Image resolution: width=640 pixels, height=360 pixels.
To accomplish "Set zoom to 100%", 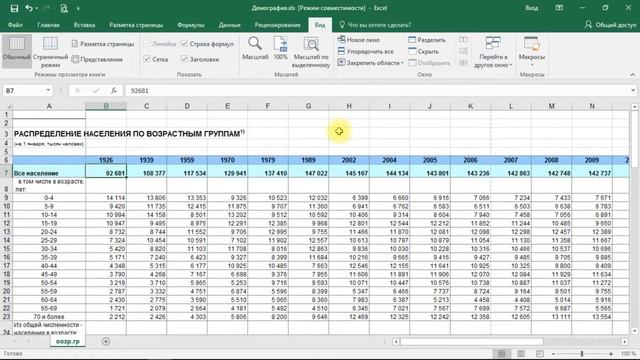I will tap(280, 49).
